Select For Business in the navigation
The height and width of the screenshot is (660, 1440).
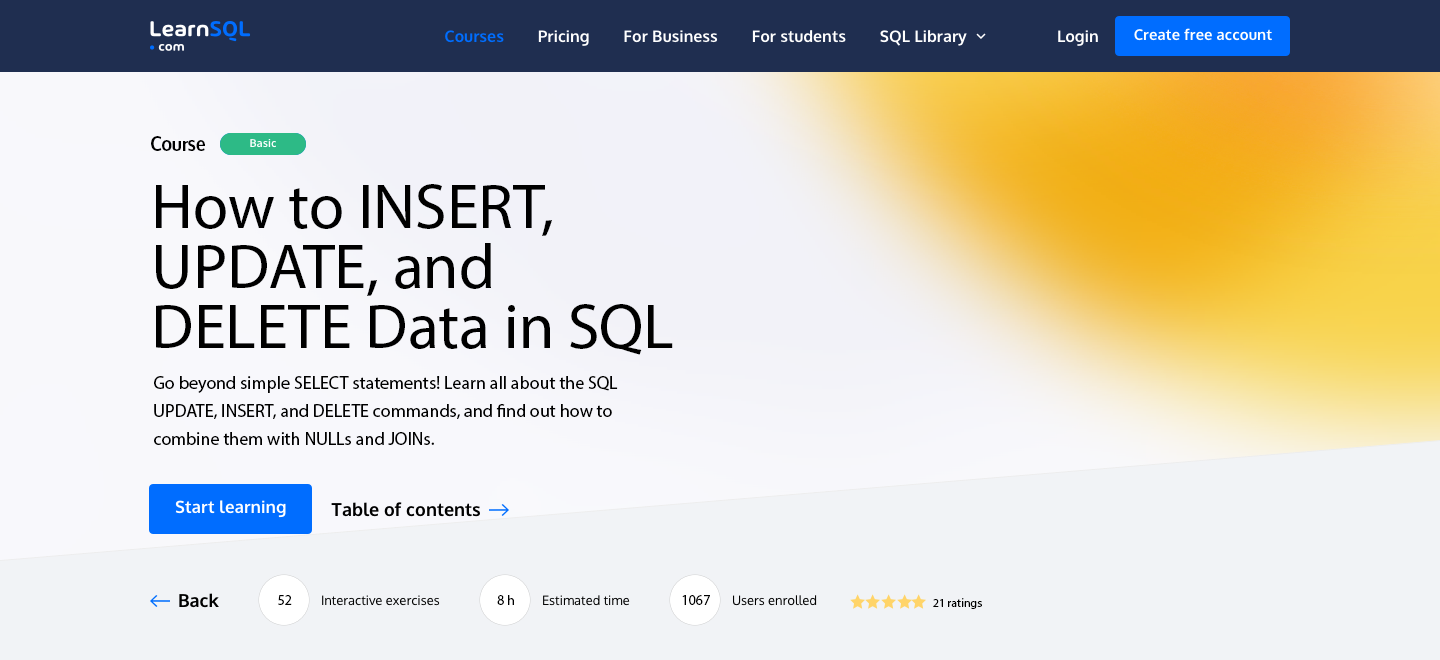[670, 36]
